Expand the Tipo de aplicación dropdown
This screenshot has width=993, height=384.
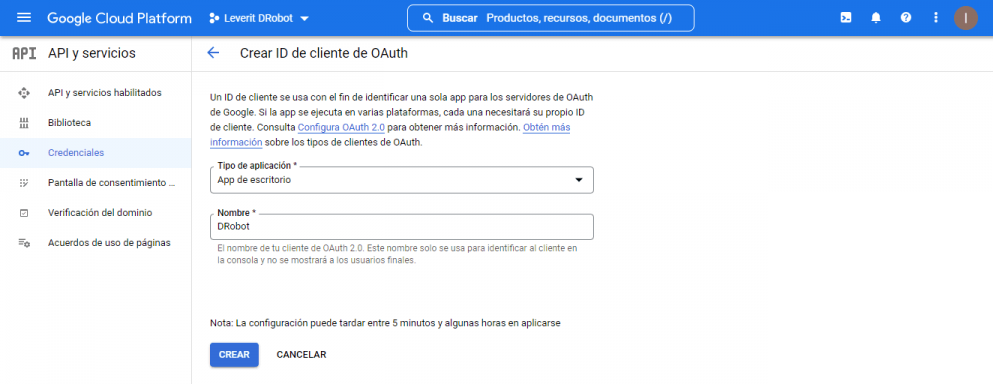[402, 180]
